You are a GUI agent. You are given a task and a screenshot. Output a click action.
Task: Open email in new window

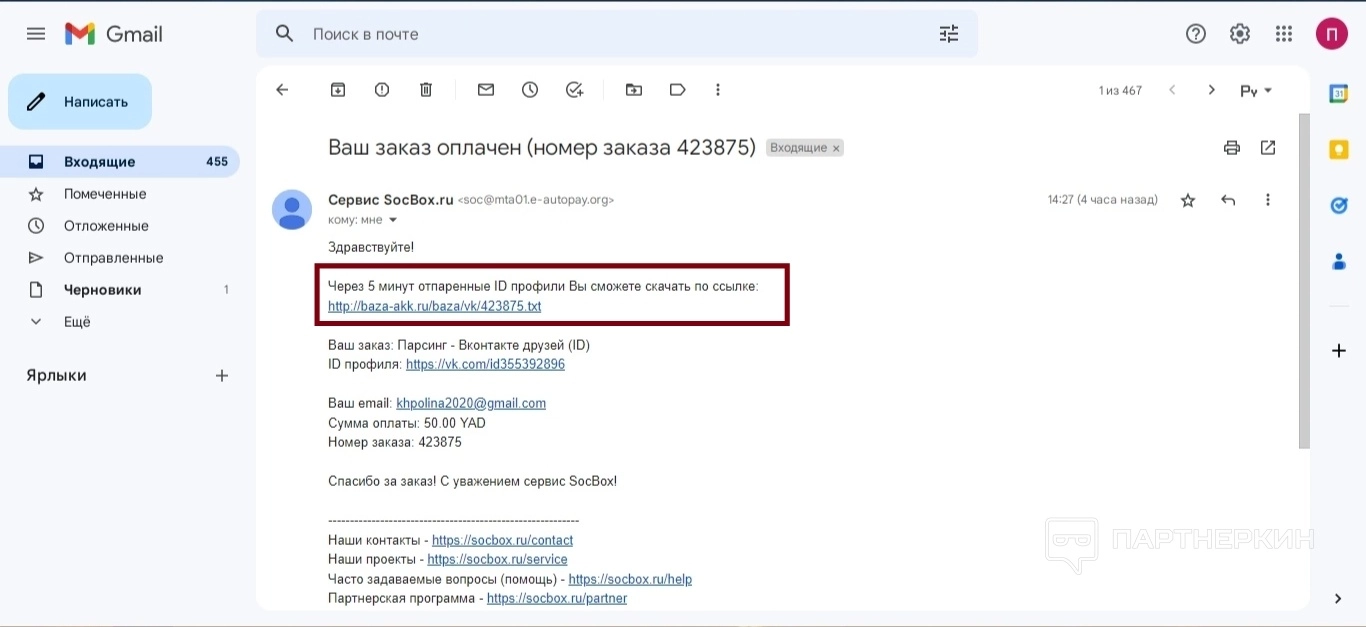1268,148
